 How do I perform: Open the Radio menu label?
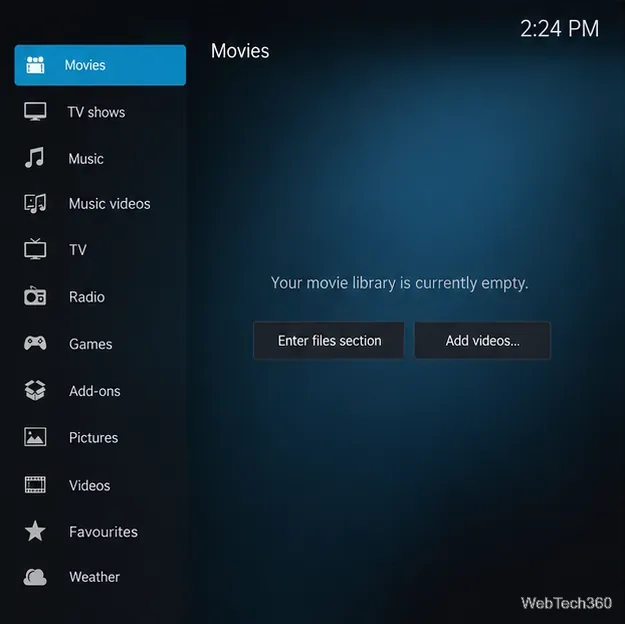[x=87, y=297]
